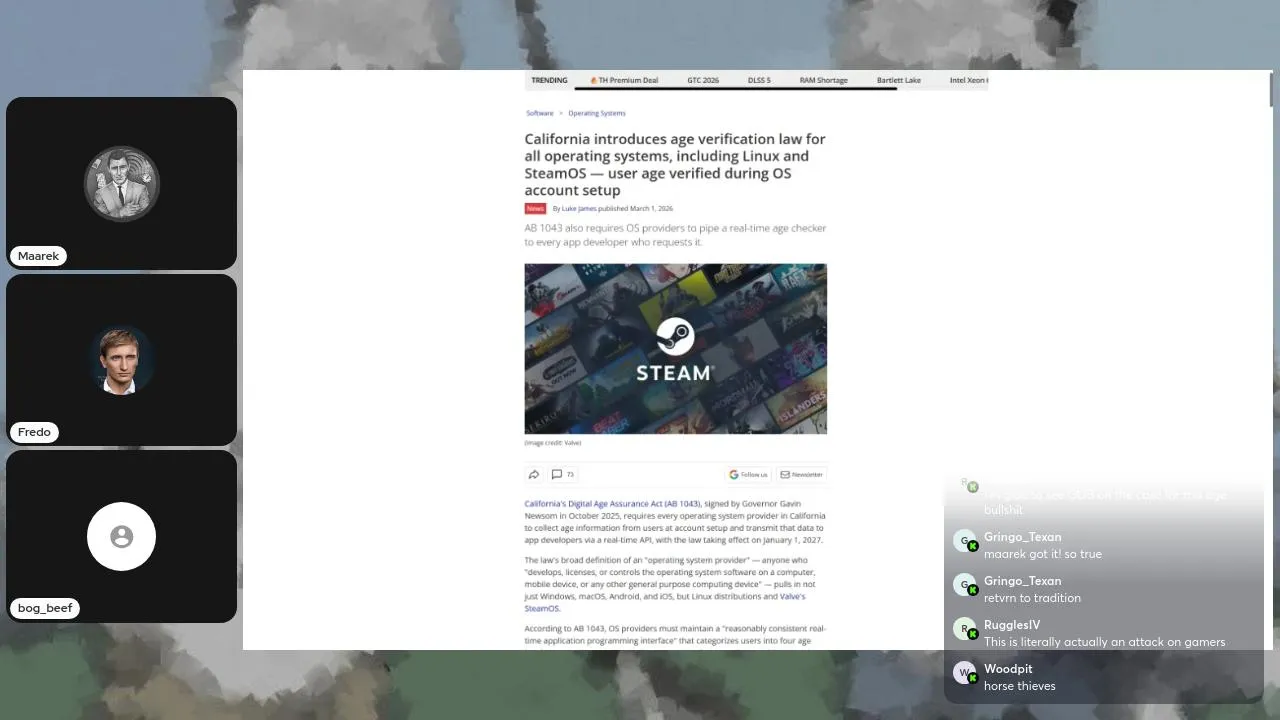Click chat message 'retvrn to tradition'
The image size is (1280, 720).
1032,598
